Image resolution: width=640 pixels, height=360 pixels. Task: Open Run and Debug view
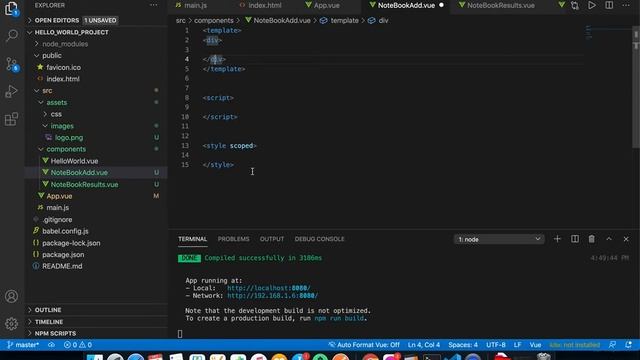[11, 91]
